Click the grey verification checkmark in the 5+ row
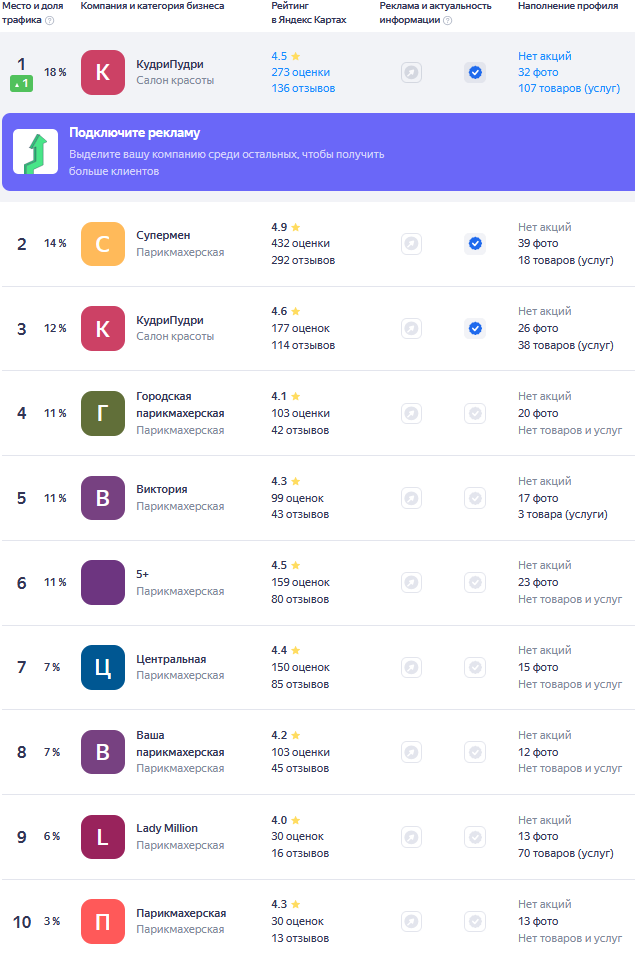 pyautogui.click(x=475, y=582)
